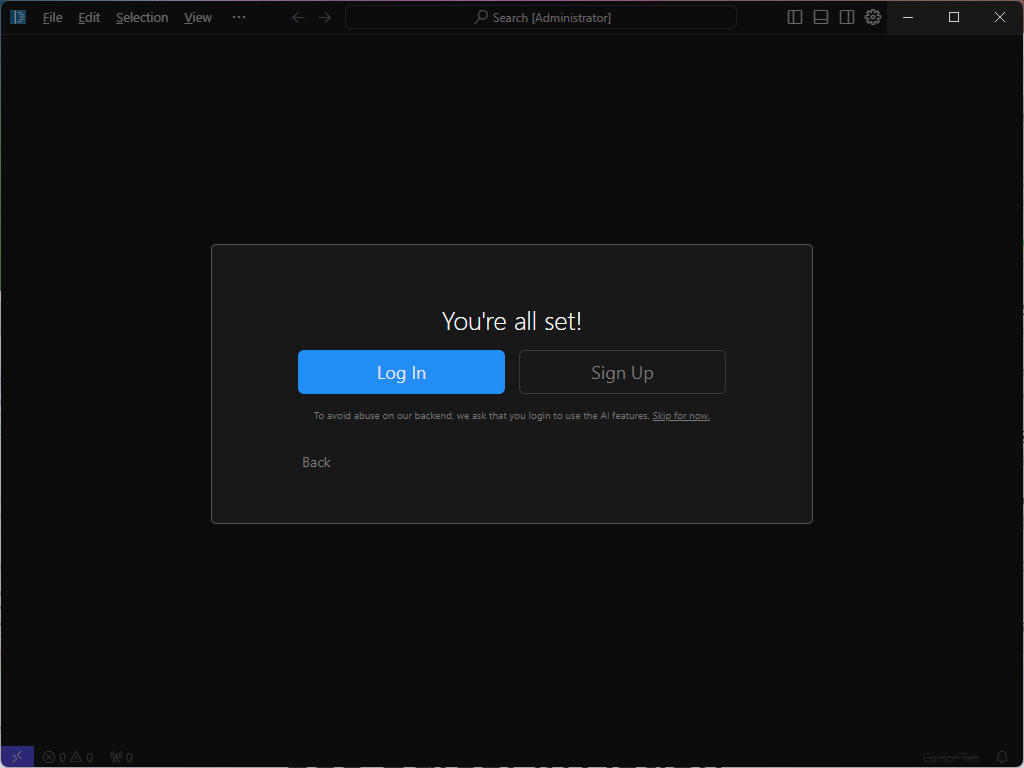Toggle the bottom panel layout icon
This screenshot has height=768, width=1024.
pyautogui.click(x=821, y=18)
